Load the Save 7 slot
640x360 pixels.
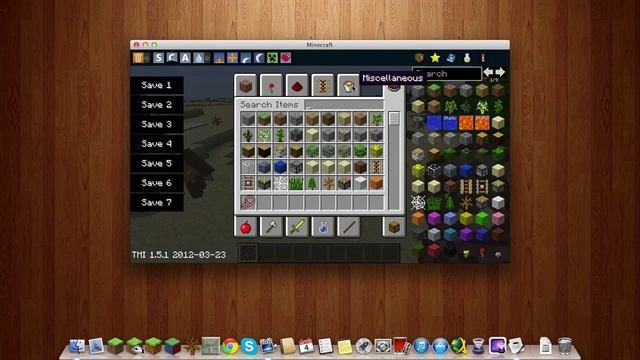point(157,203)
